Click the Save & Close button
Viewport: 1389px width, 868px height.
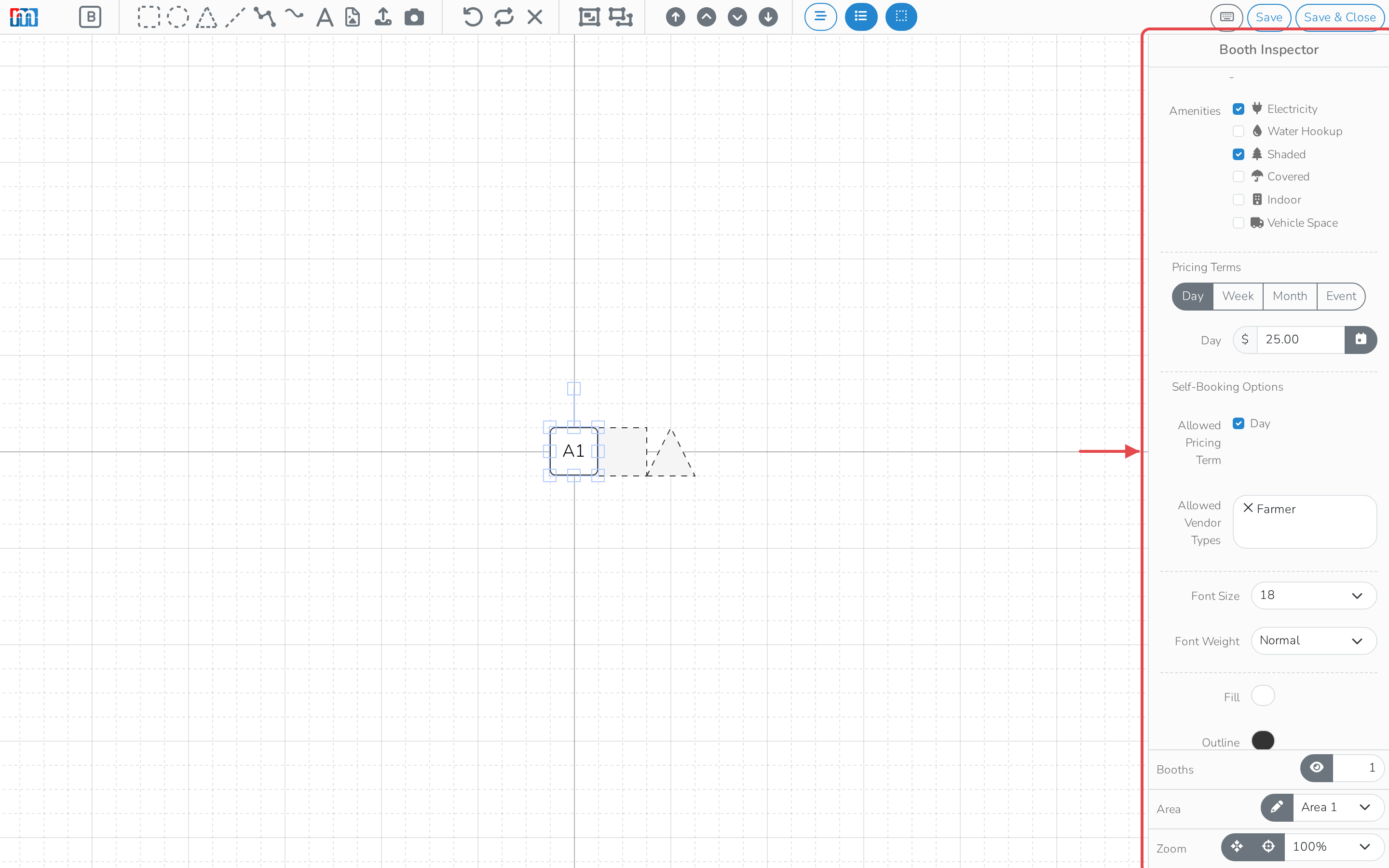(x=1340, y=17)
